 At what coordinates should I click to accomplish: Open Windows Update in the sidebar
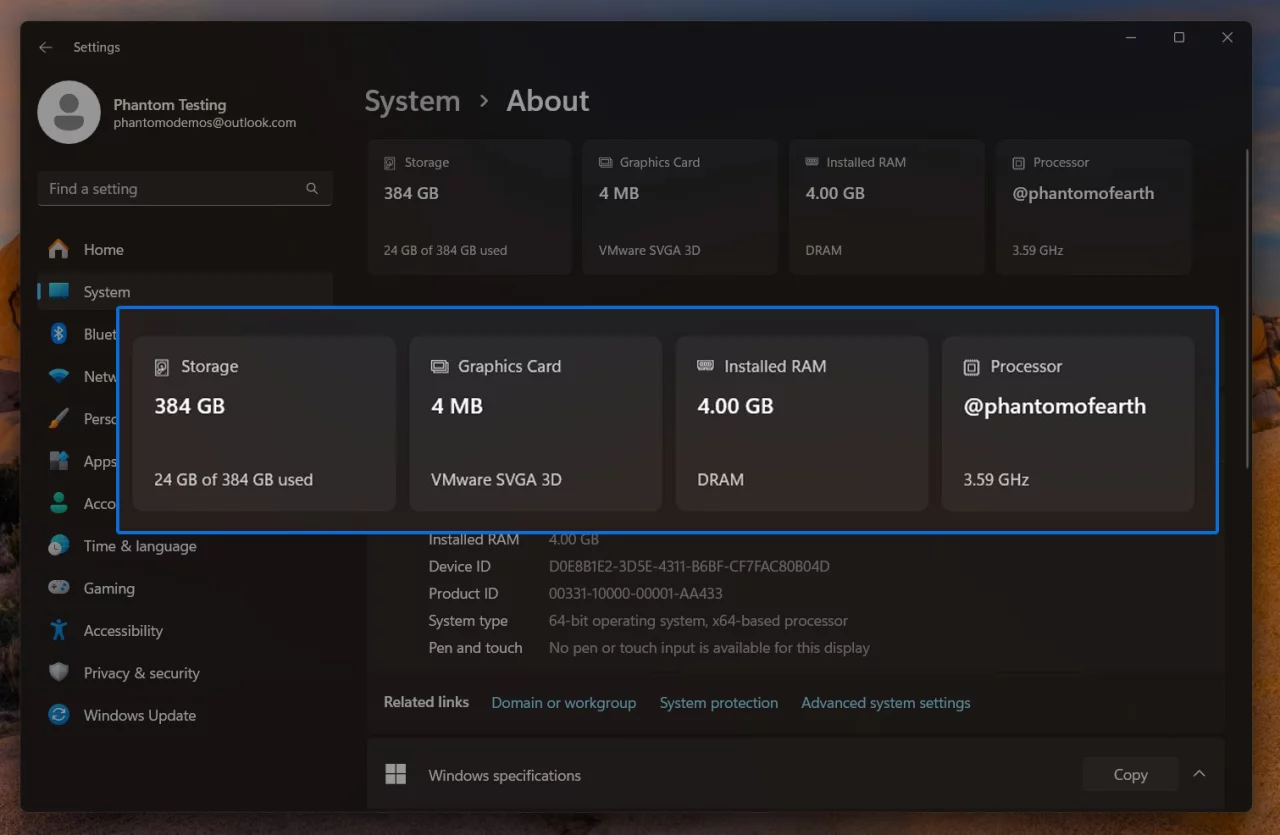tap(185, 715)
